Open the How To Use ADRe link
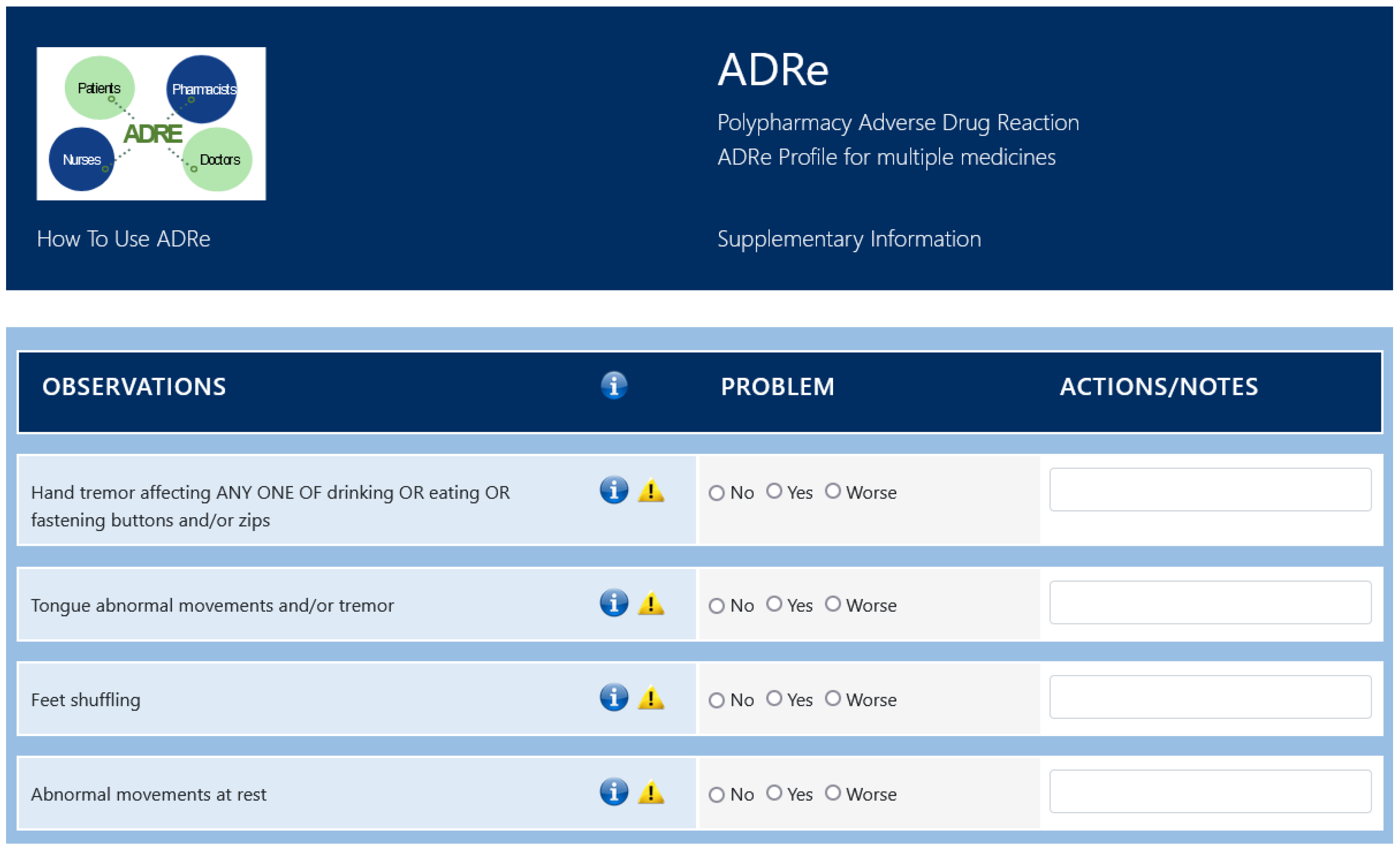The width and height of the screenshot is (1400, 851). coord(123,239)
